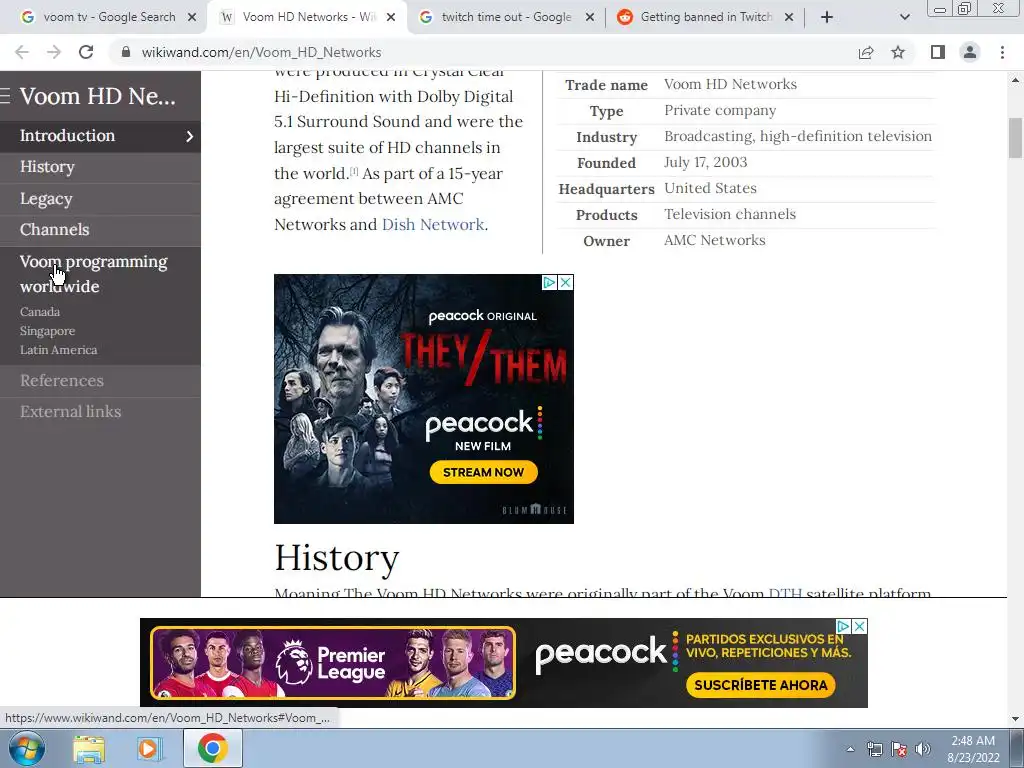The height and width of the screenshot is (768, 1024).
Task: Click the chevron next to Introduction
Action: (189, 136)
